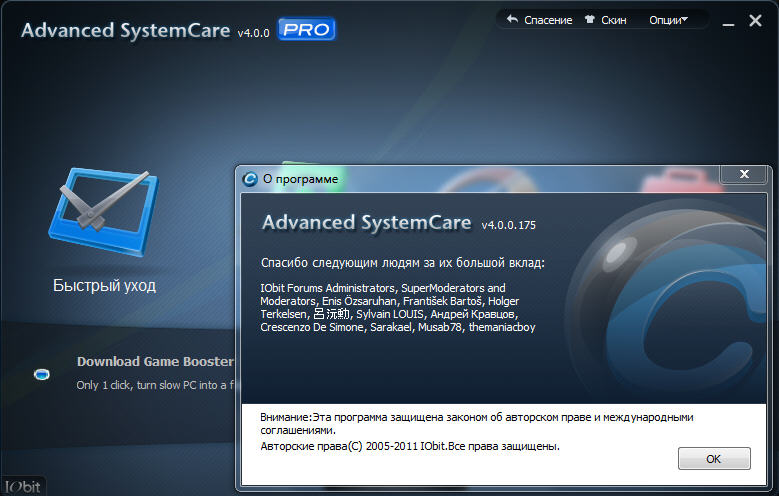Click the IObit logo in bottom corner
The width and height of the screenshot is (779, 496).
tap(22, 487)
